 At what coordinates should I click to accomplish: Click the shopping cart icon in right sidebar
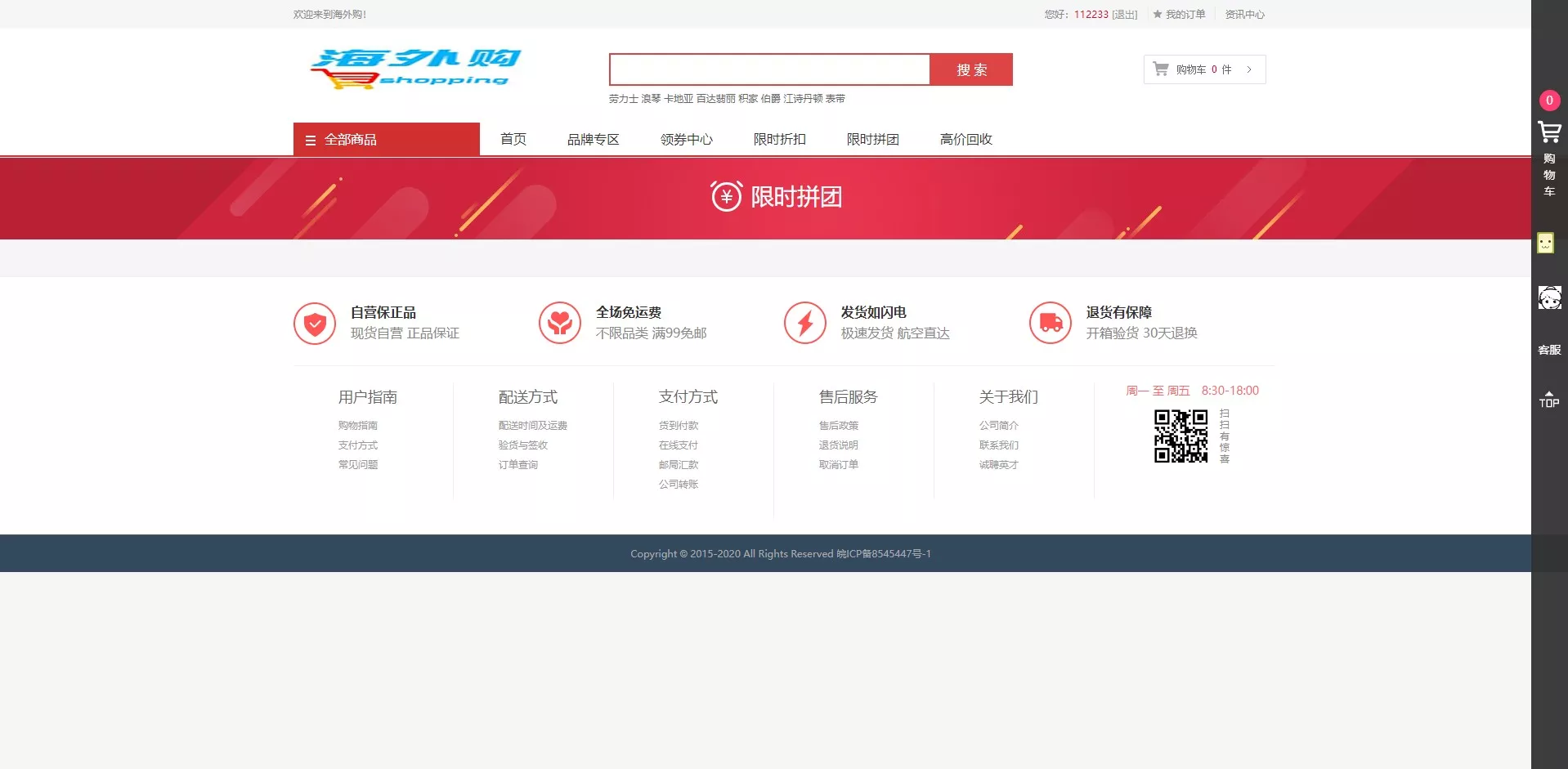[1548, 132]
